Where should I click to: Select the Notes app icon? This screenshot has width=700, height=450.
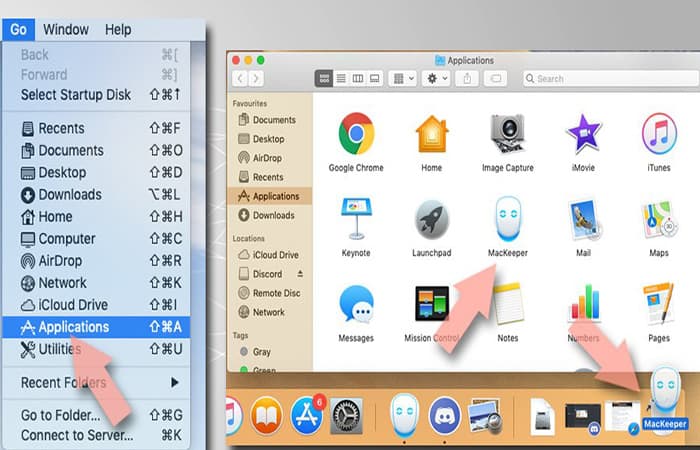click(508, 304)
